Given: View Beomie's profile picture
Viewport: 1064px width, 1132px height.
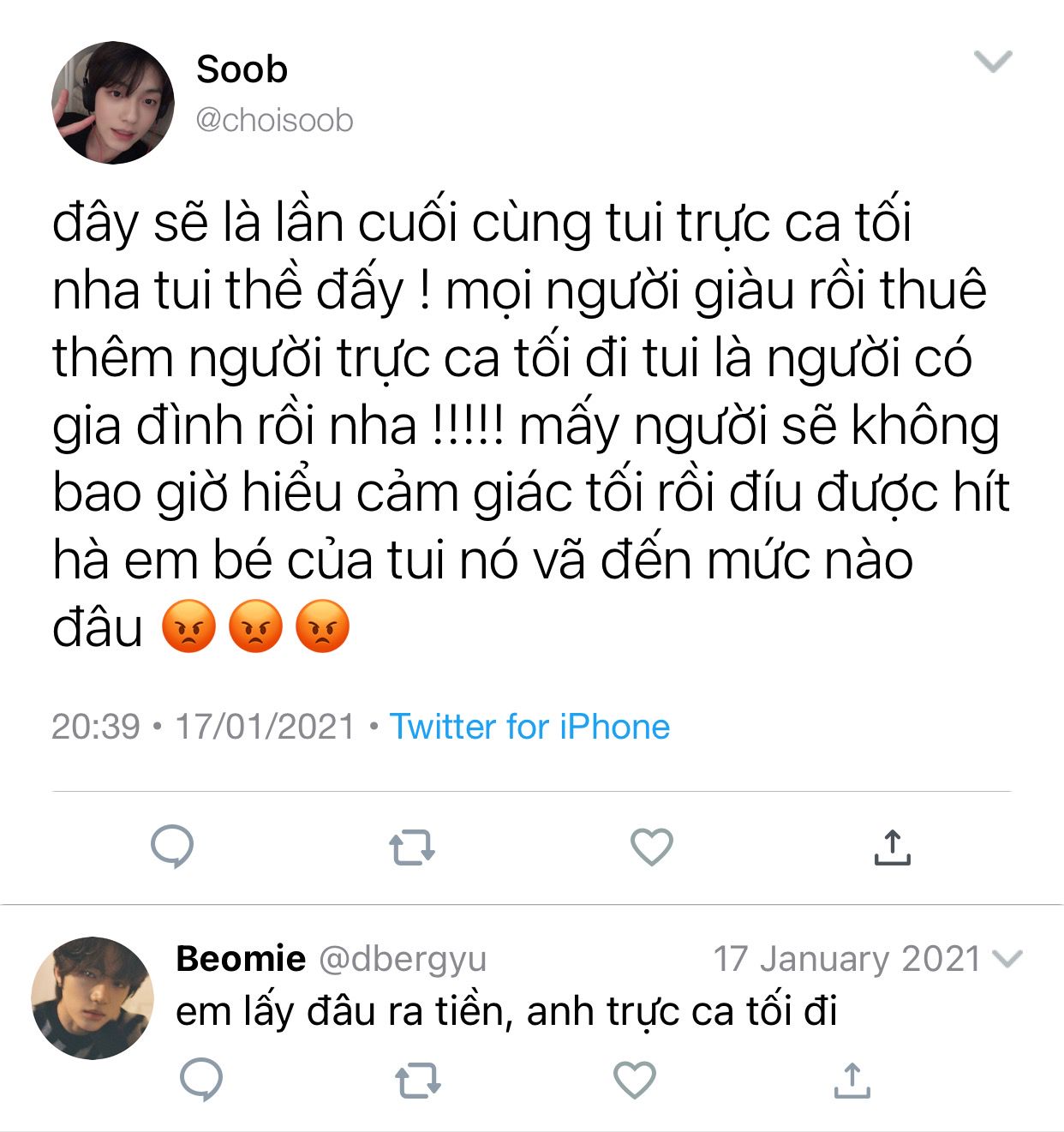Looking at the screenshot, I should (93, 998).
